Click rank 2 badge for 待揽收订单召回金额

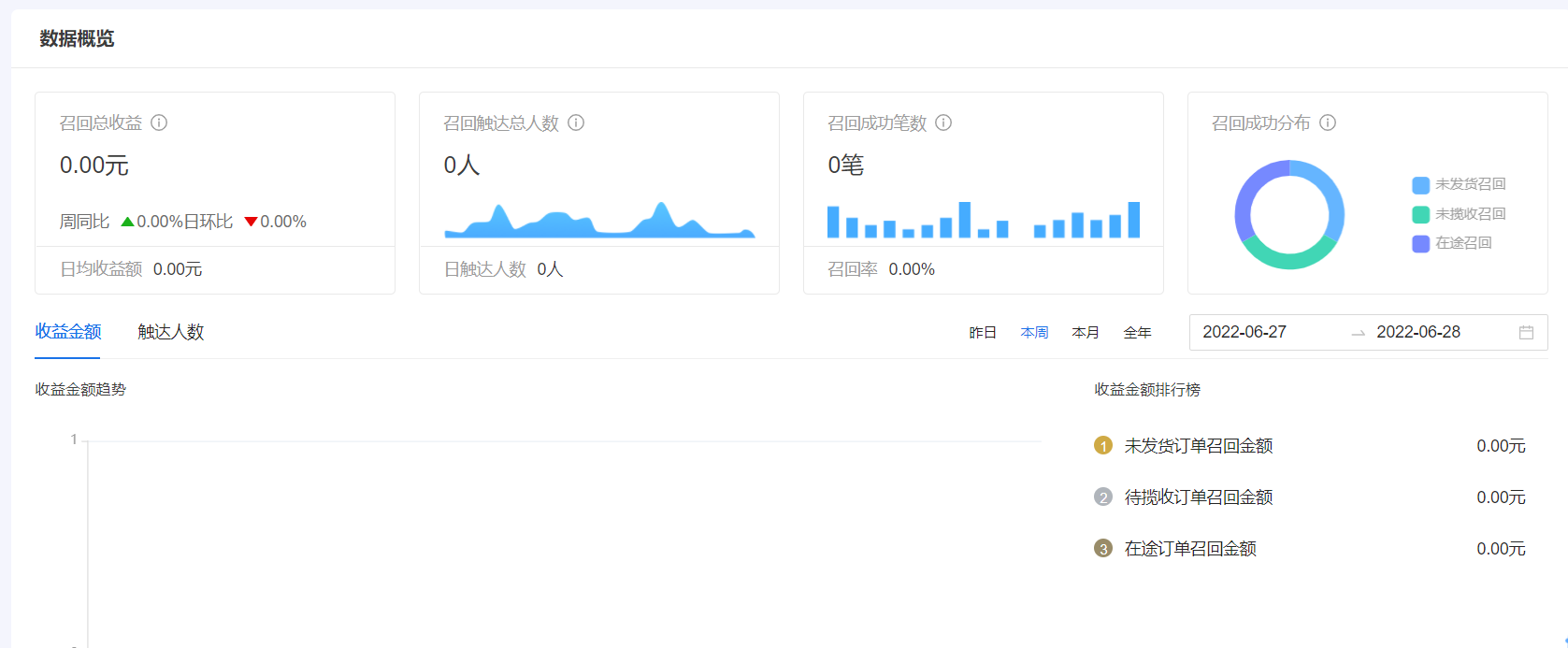tap(1103, 497)
